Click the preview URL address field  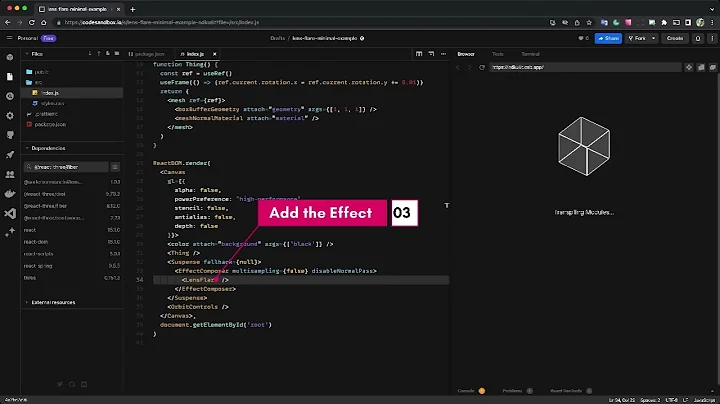coord(585,67)
